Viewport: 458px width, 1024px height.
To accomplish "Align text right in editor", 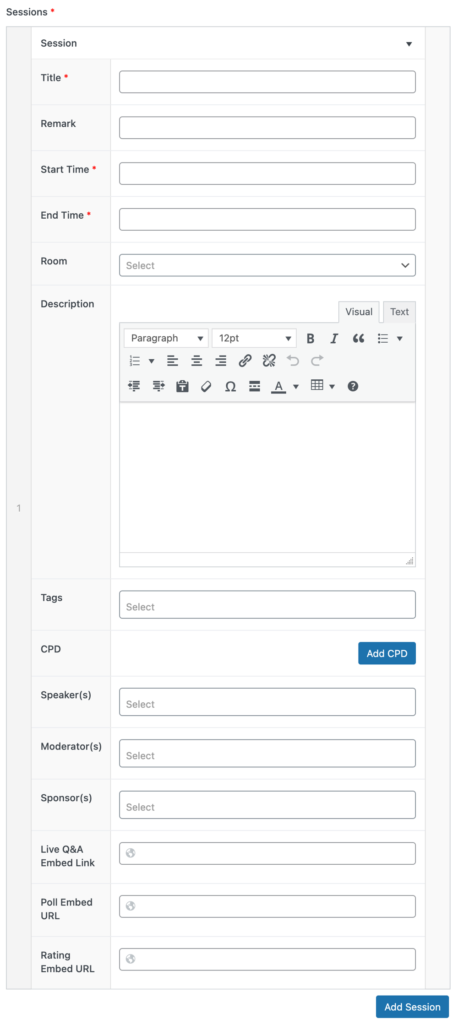I will coord(221,360).
